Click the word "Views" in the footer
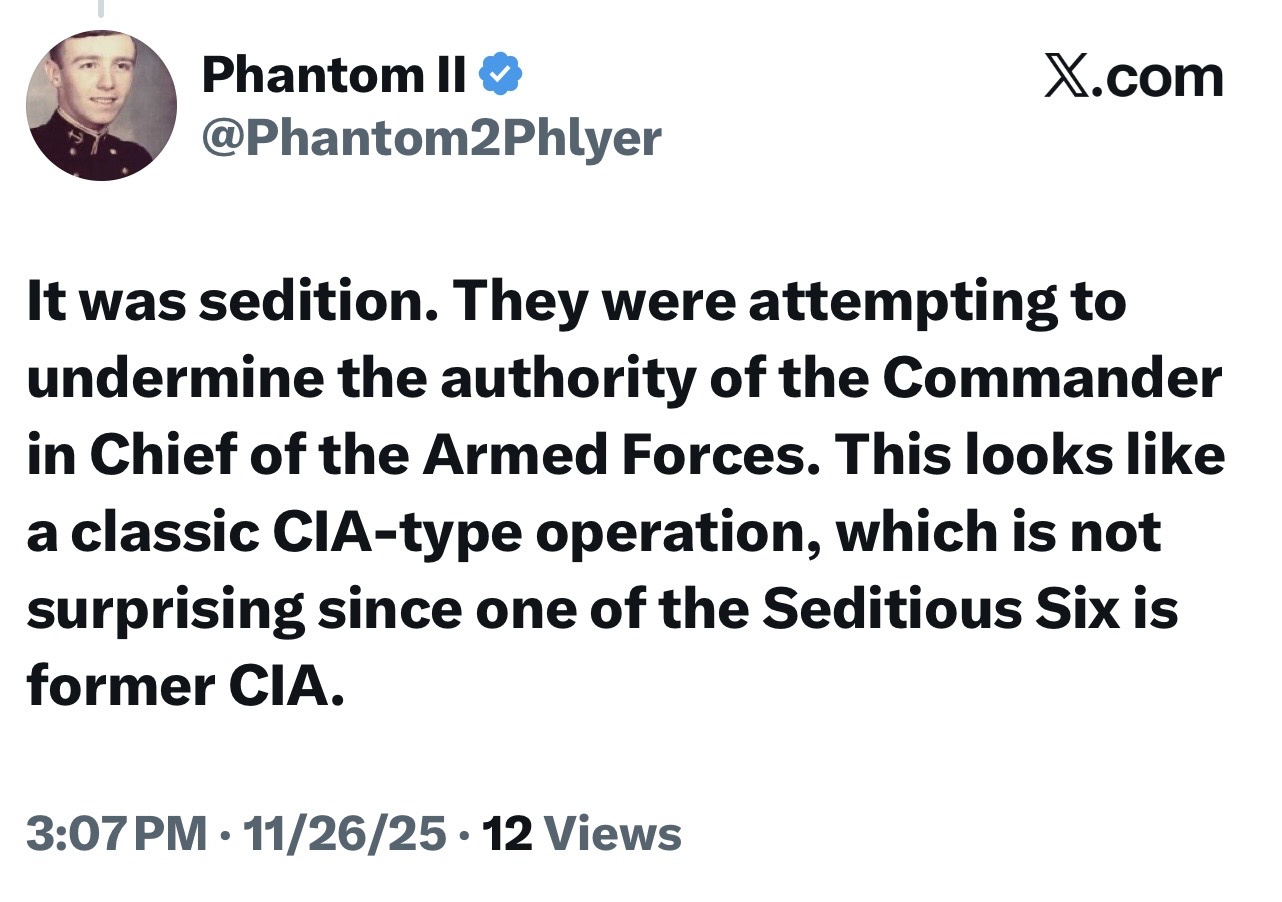Viewport: 1282px width, 902px height. pos(616,834)
